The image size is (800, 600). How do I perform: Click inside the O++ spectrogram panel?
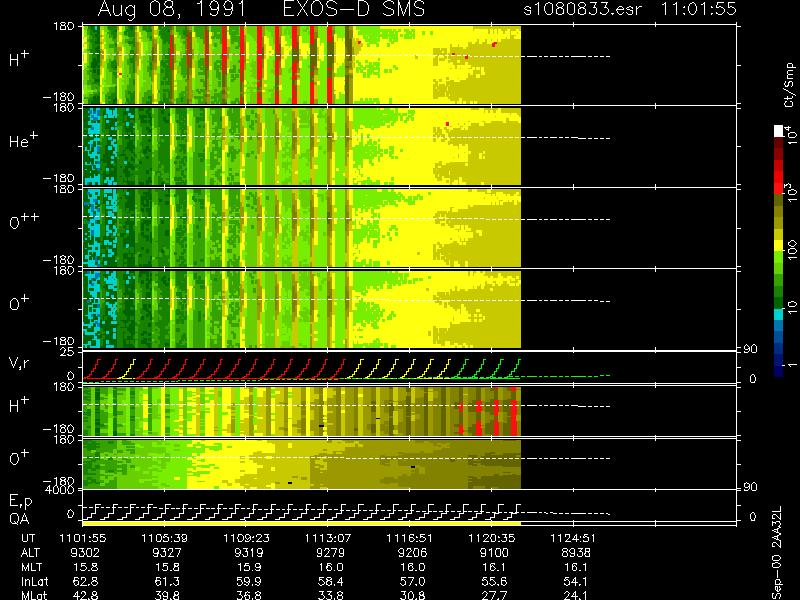pyautogui.click(x=302, y=228)
